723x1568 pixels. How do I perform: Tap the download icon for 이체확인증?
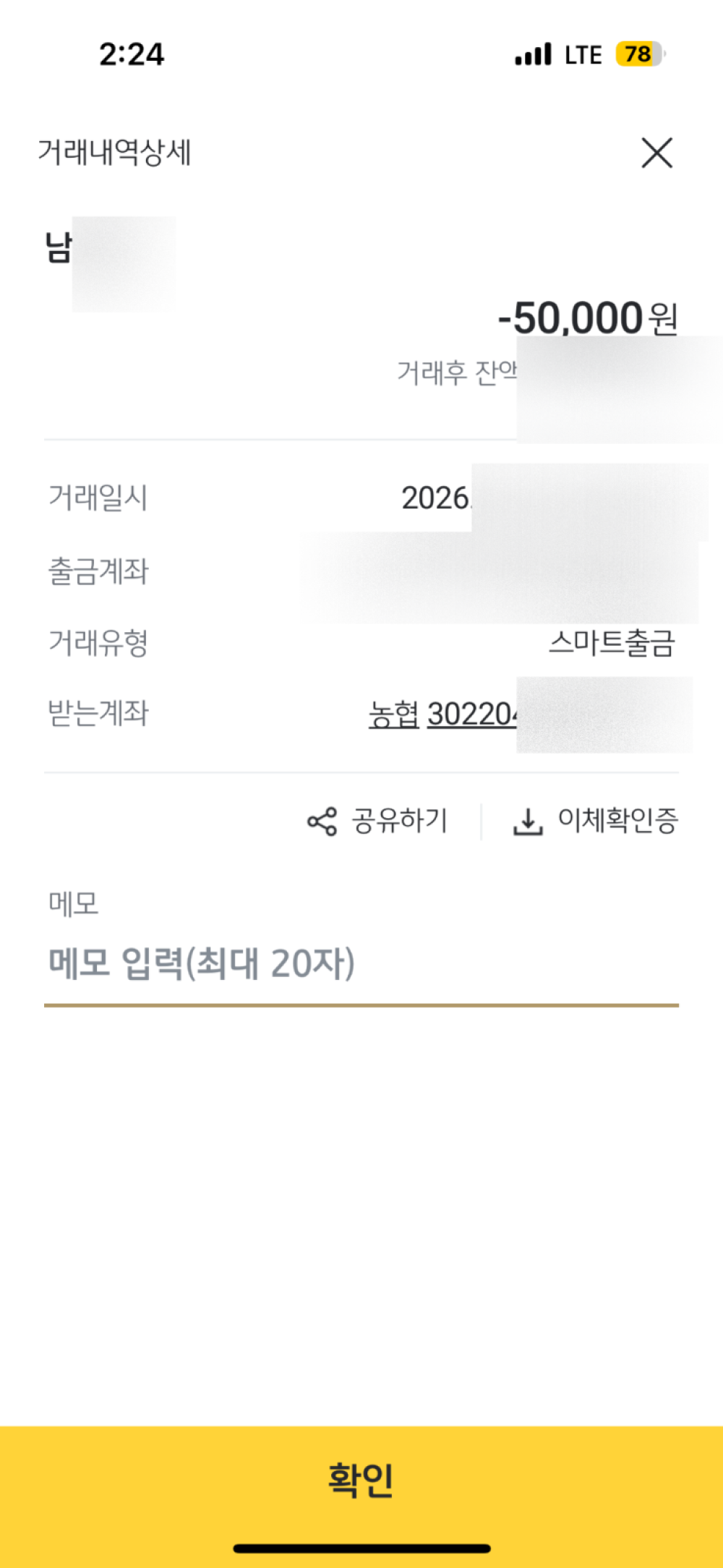click(528, 822)
